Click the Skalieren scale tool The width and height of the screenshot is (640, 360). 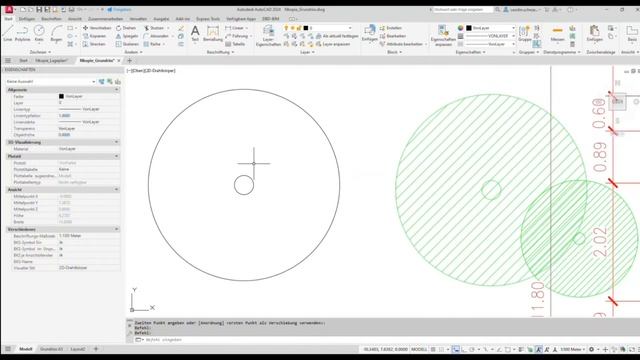pos(127,44)
